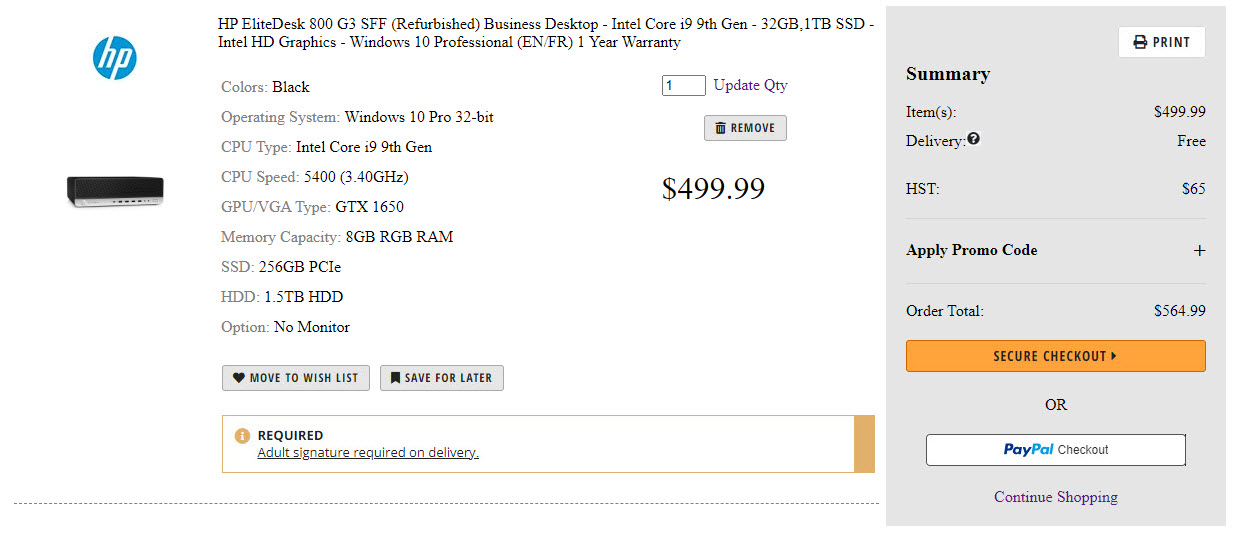
Task: Click the trash can icon on Remove
Action: (x=721, y=128)
